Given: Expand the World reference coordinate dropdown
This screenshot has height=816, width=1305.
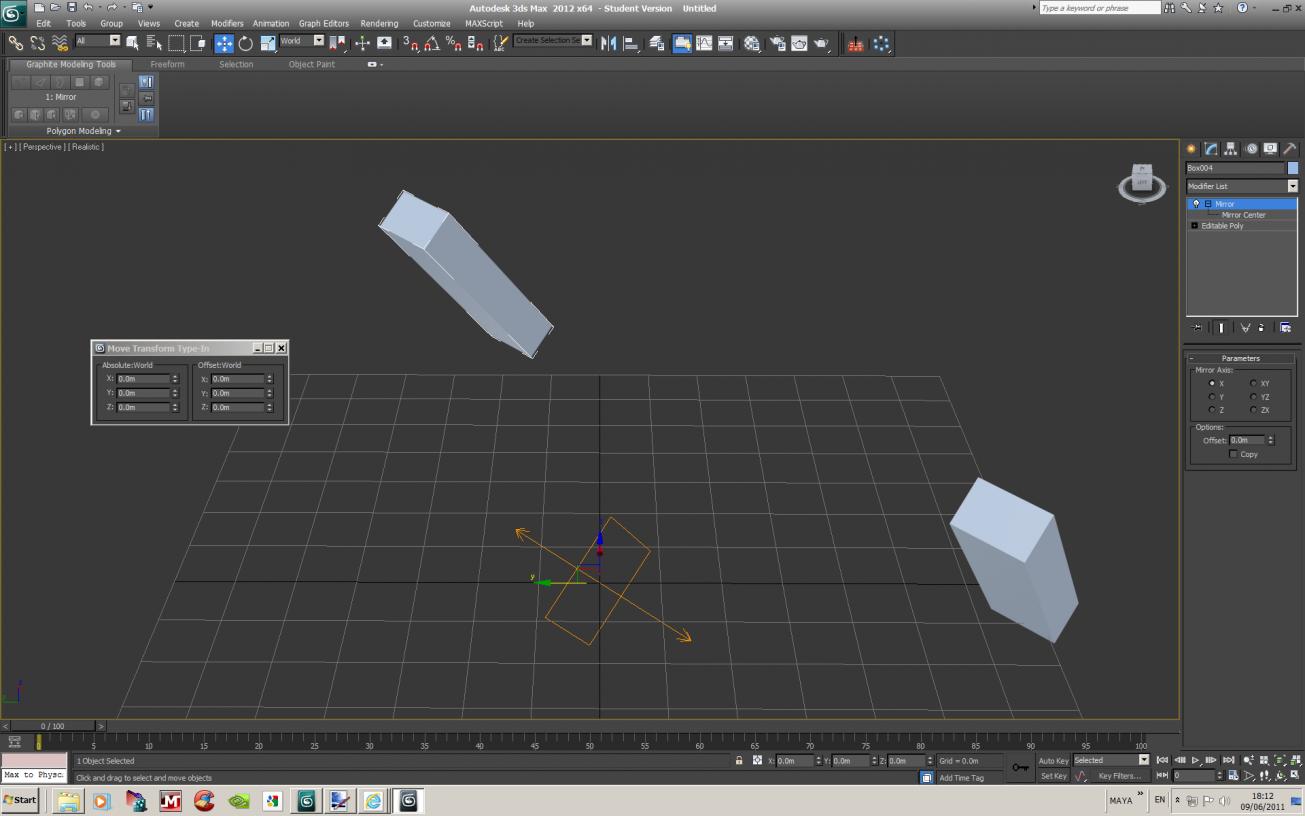Looking at the screenshot, I should [302, 41].
